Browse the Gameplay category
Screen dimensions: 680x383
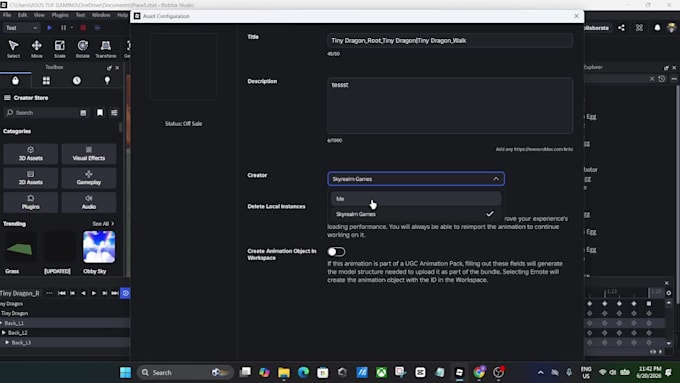pos(89,178)
